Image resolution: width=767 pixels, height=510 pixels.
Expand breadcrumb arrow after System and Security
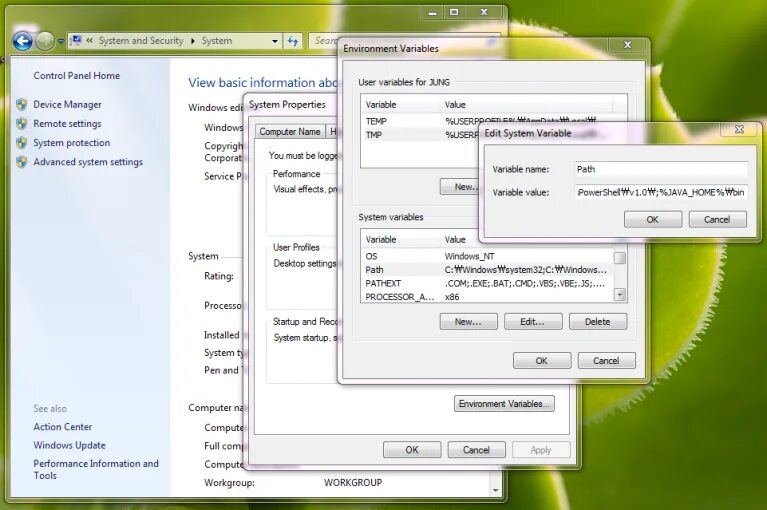(193, 41)
